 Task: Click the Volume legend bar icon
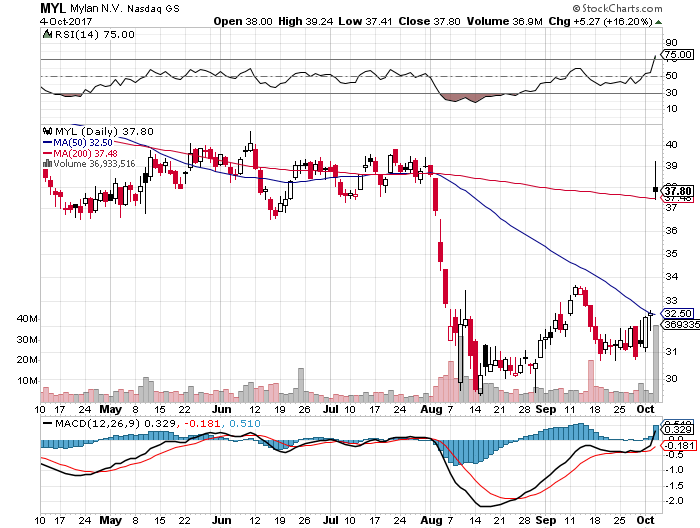46,162
